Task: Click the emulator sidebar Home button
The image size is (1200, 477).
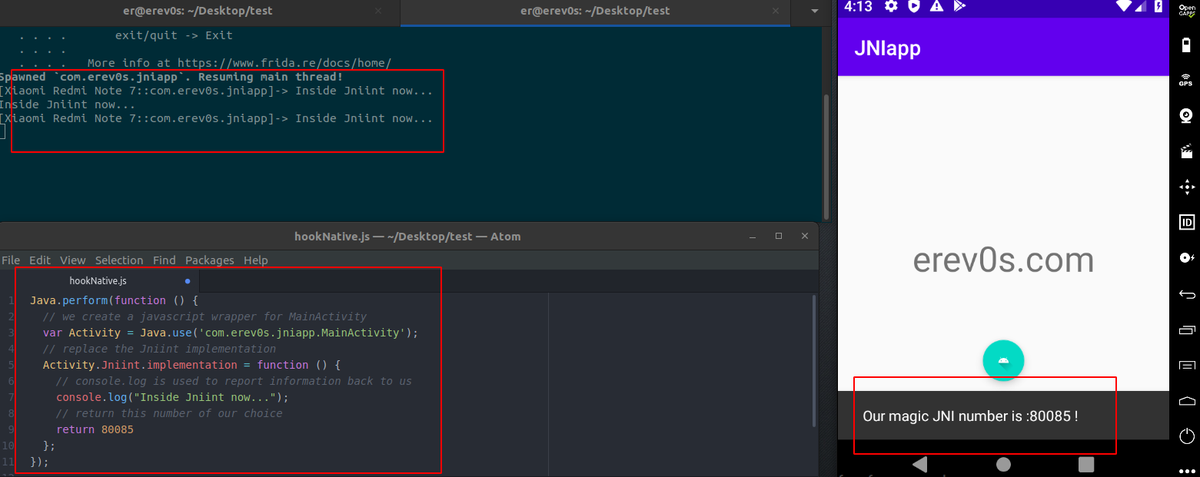Action: point(1187,400)
